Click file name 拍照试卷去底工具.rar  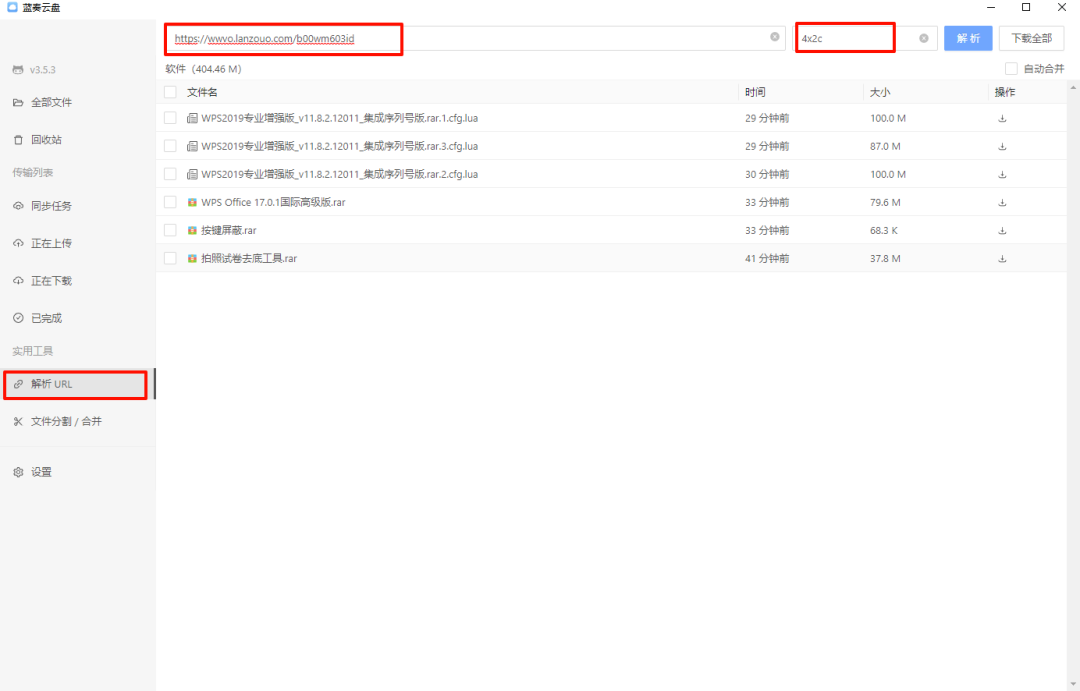(249, 258)
